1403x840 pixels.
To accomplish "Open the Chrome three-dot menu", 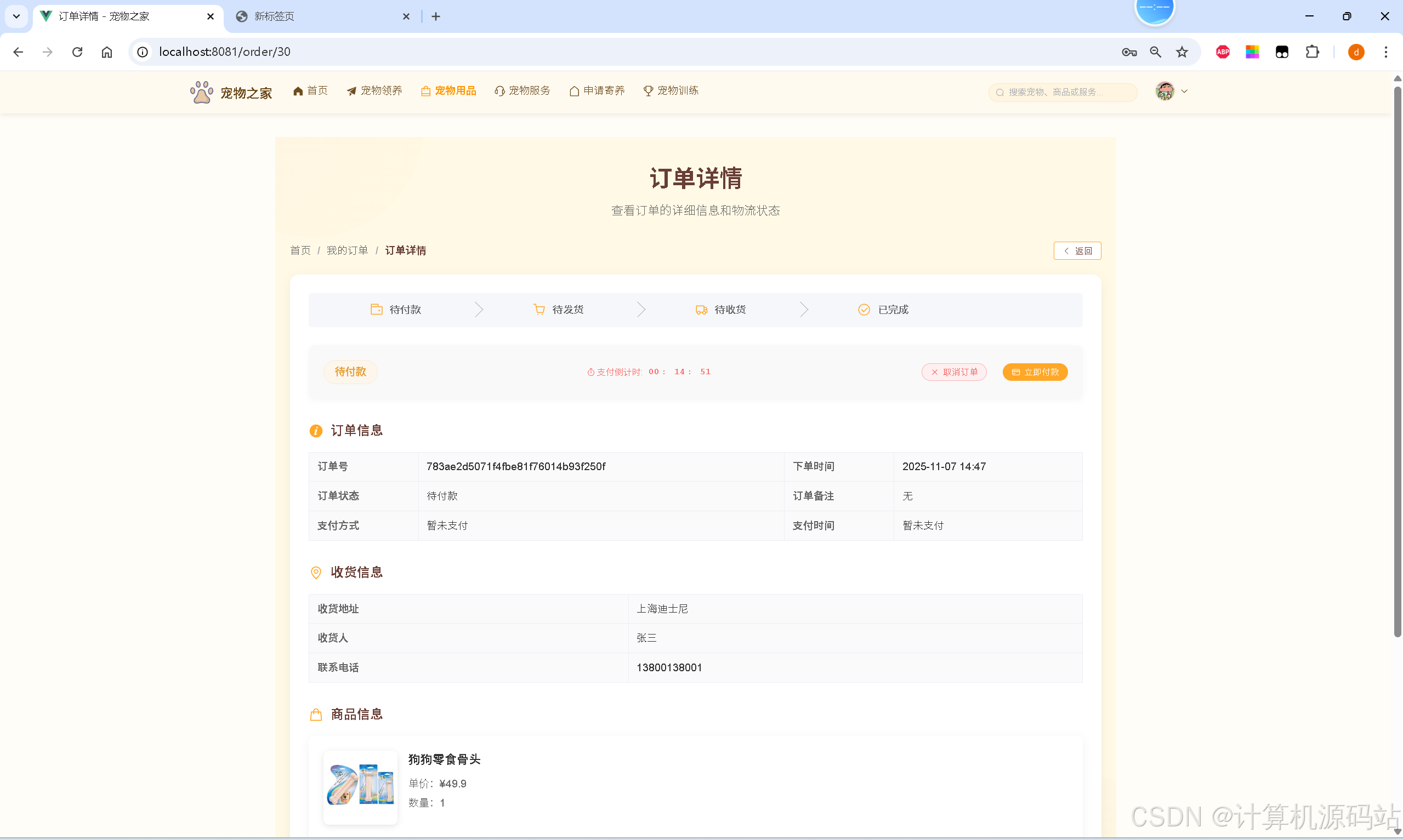I will click(1386, 52).
